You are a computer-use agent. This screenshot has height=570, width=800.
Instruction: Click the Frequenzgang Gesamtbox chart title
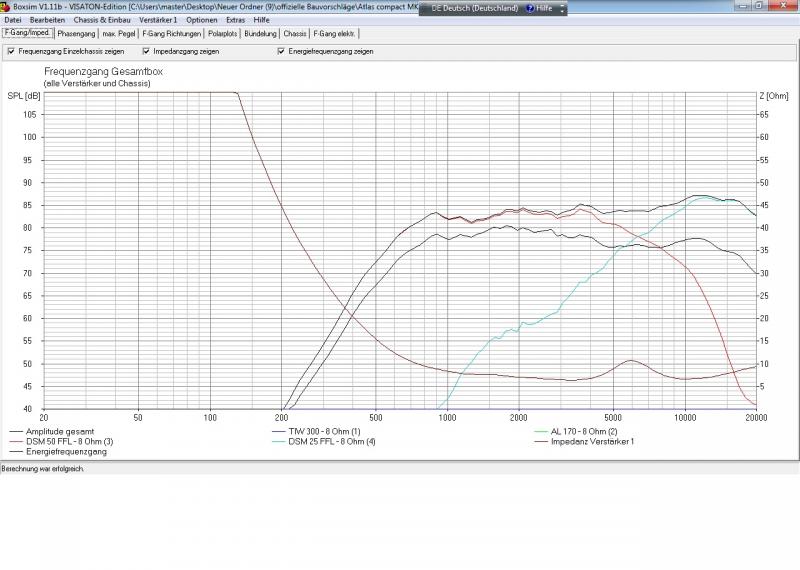[x=104, y=72]
